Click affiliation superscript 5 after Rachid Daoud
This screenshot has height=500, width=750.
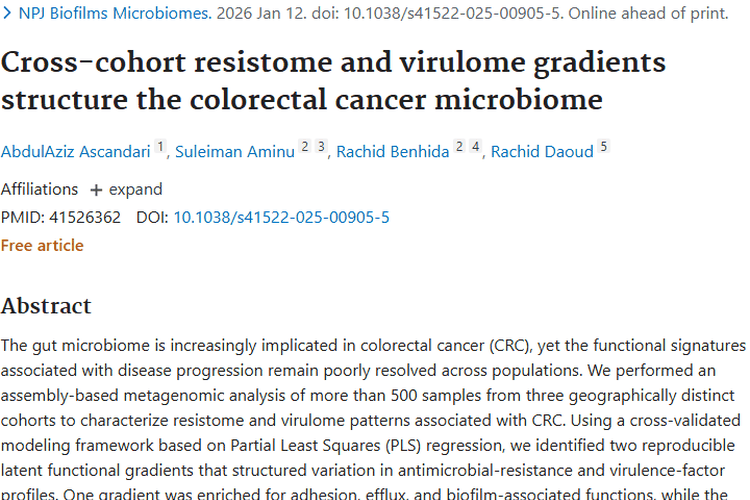pos(603,148)
